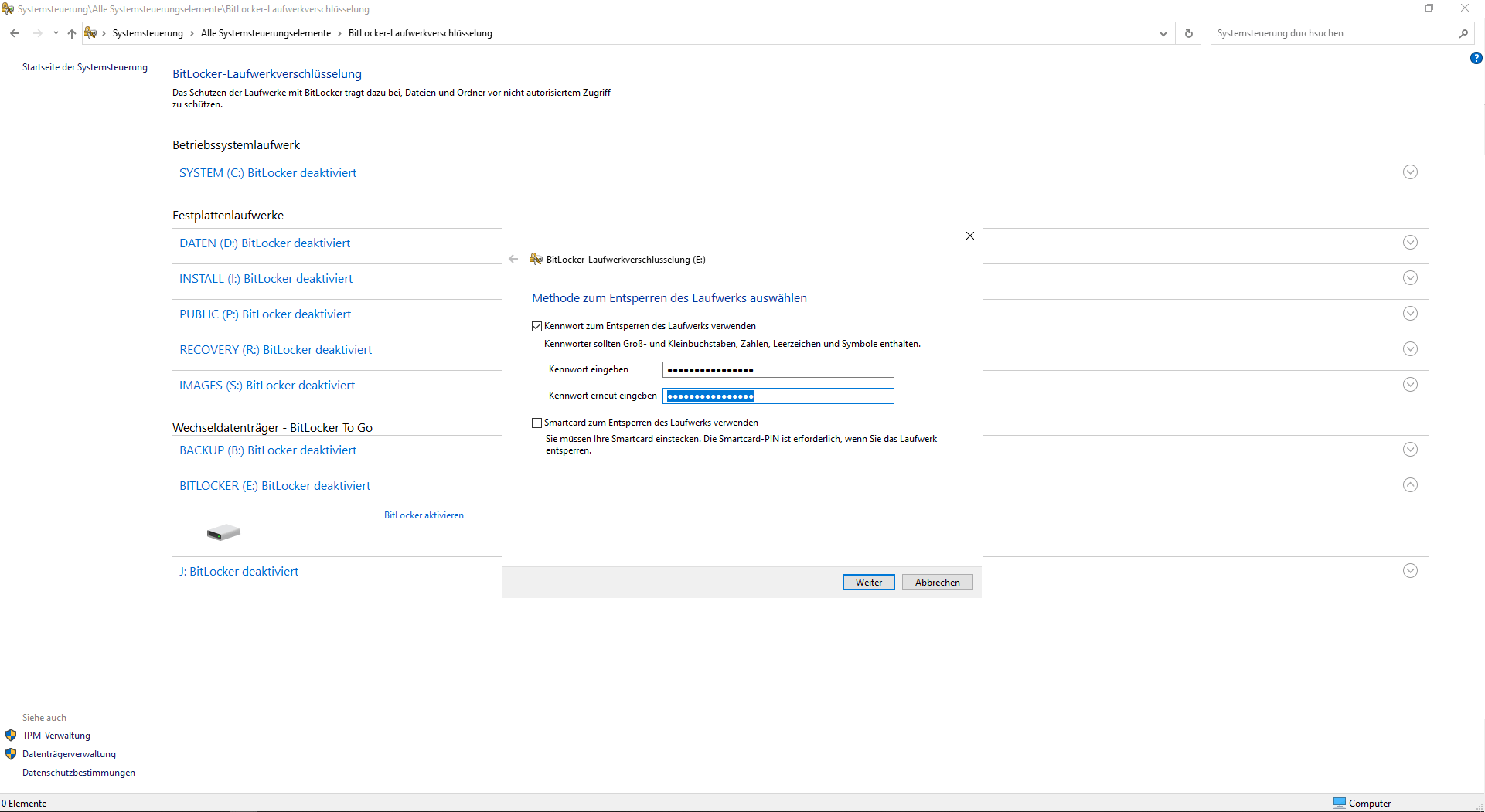Viewport: 1485px width, 812px height.
Task: Open Datenträgerverwaltung link
Action: tap(69, 754)
